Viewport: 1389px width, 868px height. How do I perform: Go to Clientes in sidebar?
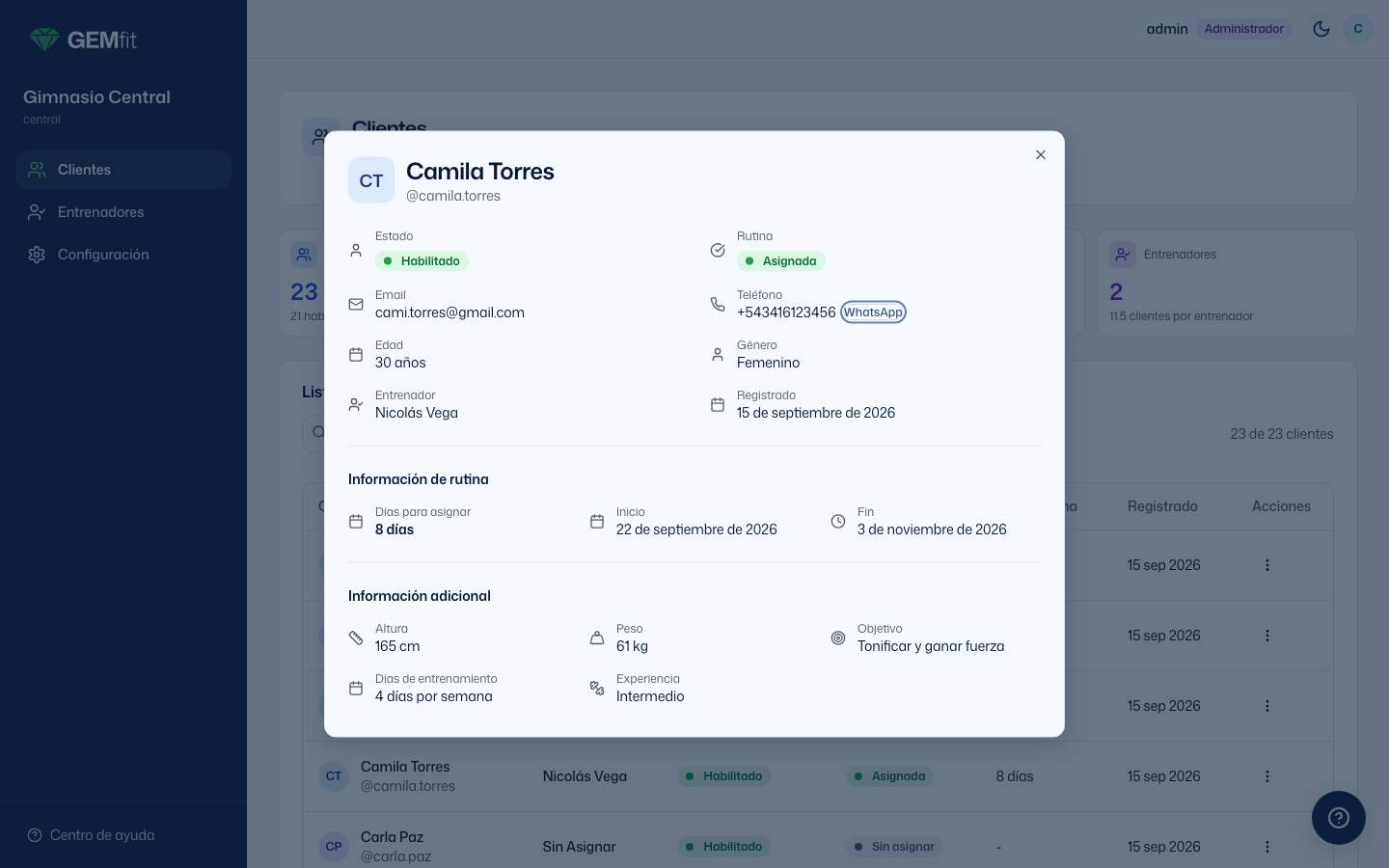coord(123,170)
